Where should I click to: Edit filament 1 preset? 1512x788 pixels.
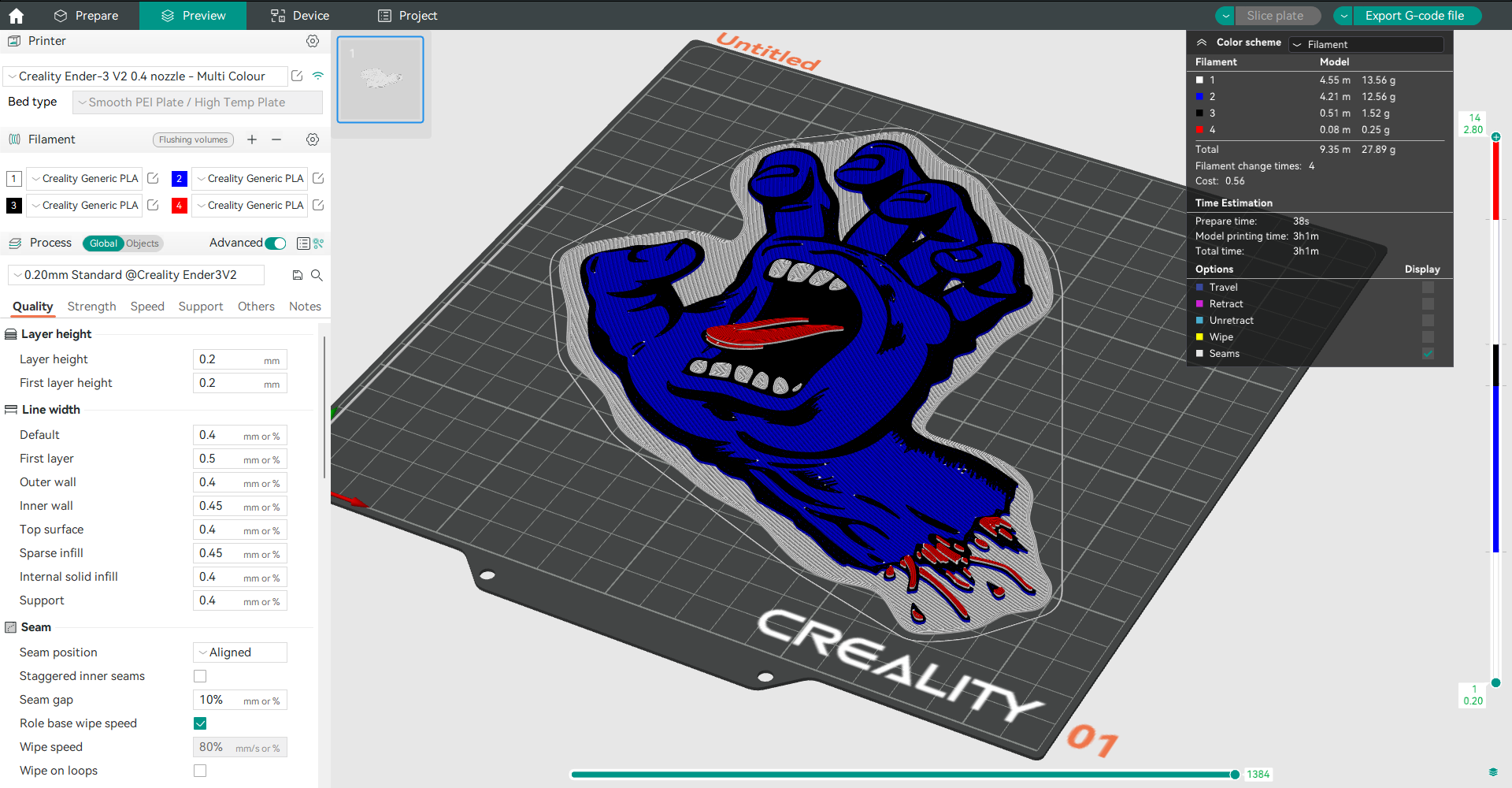click(x=154, y=179)
